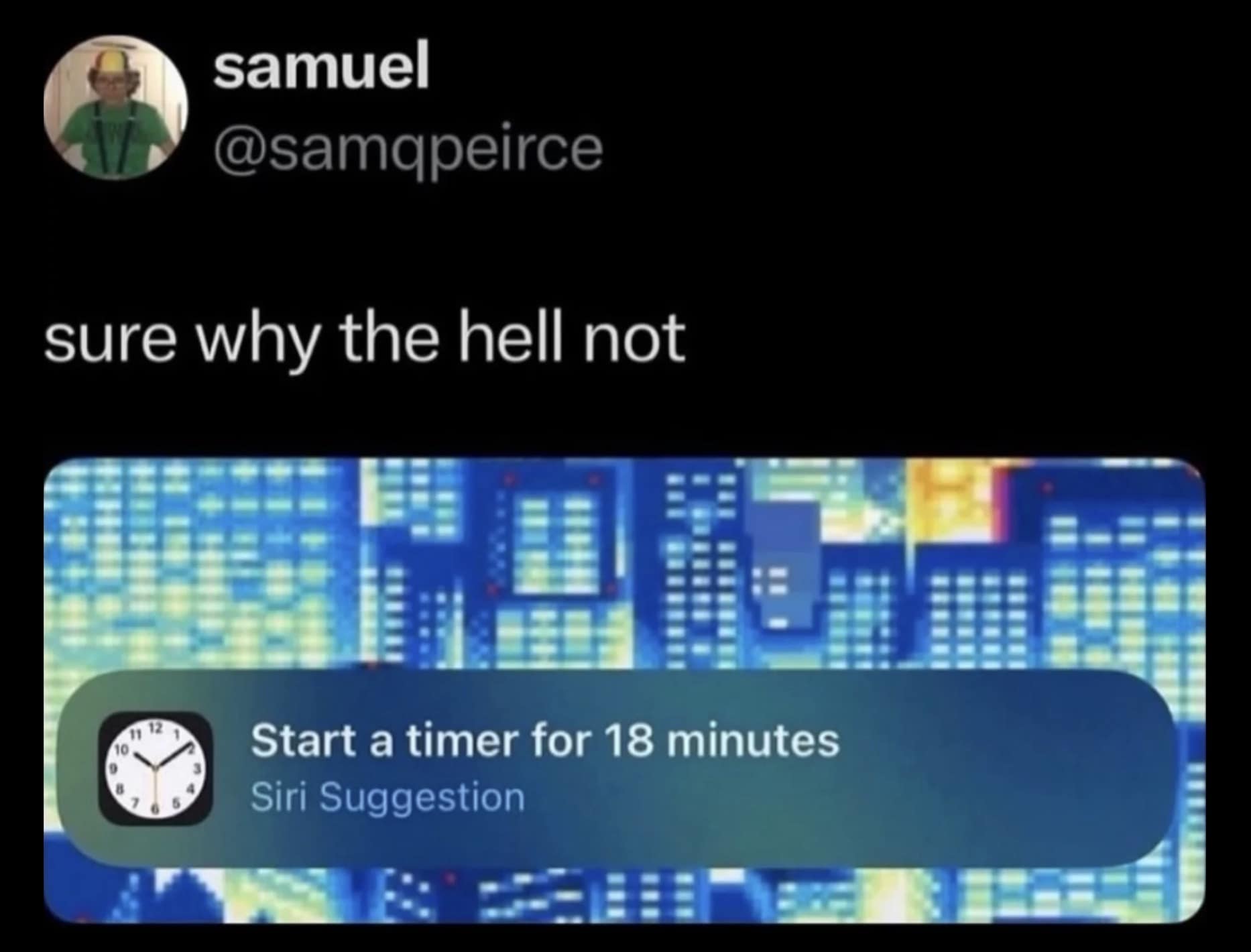Tap the Clock app icon
The height and width of the screenshot is (952, 1251).
coord(156,768)
